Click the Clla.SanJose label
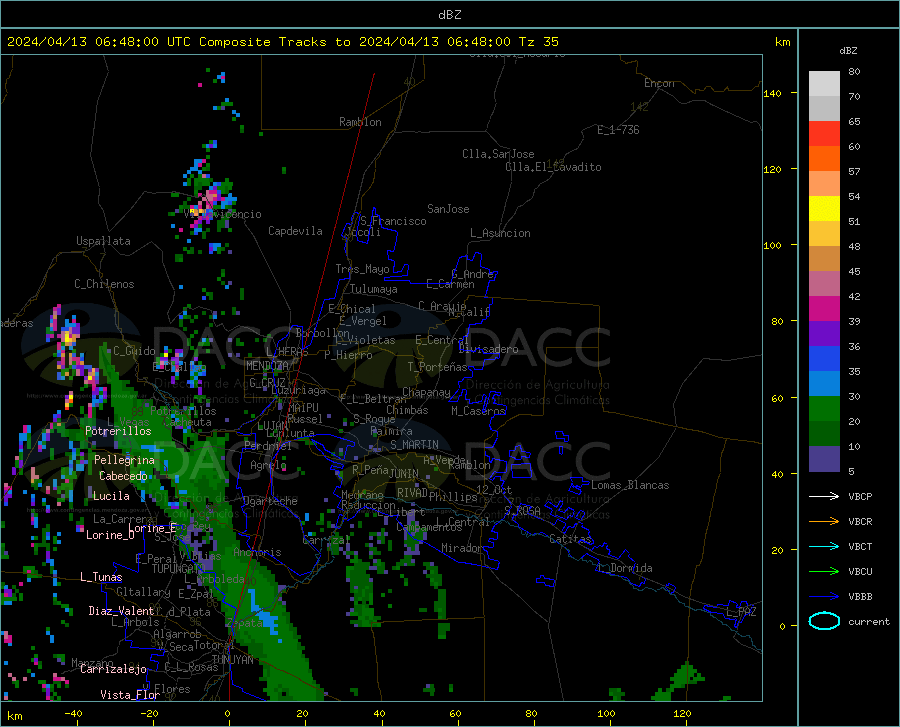The height and width of the screenshot is (727, 900). 498,154
